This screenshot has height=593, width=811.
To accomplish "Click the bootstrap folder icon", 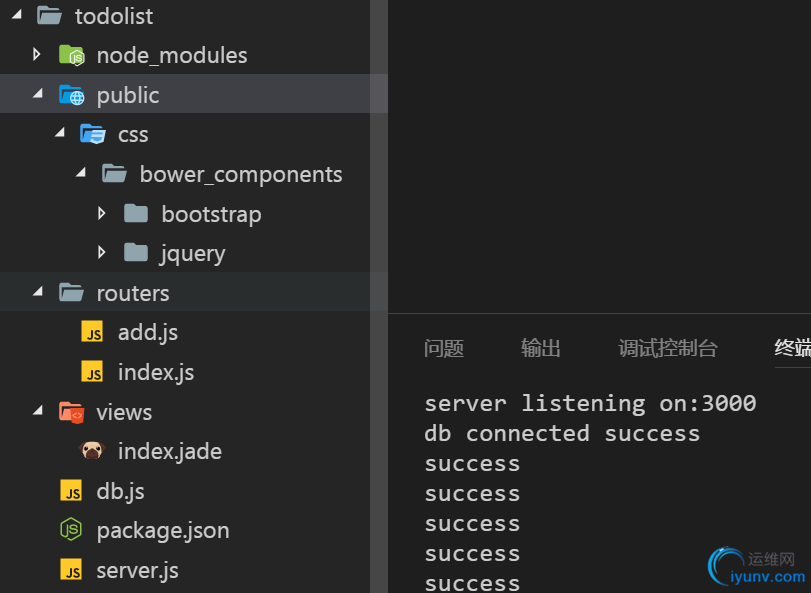I will tap(136, 214).
